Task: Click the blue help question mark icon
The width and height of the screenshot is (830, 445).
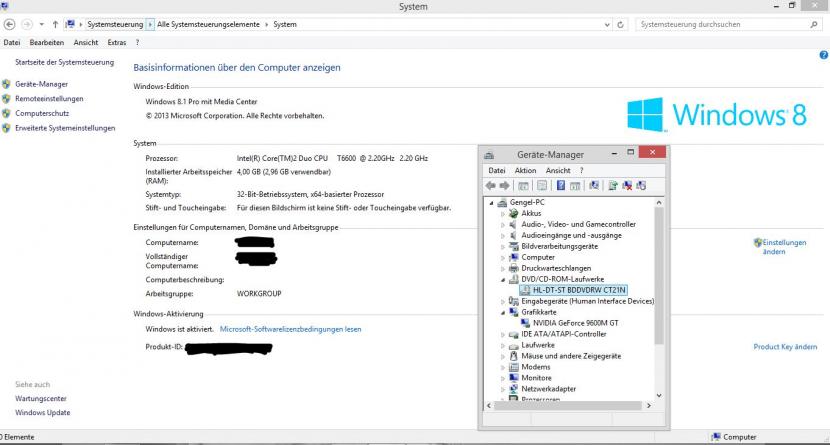Action: [x=823, y=56]
